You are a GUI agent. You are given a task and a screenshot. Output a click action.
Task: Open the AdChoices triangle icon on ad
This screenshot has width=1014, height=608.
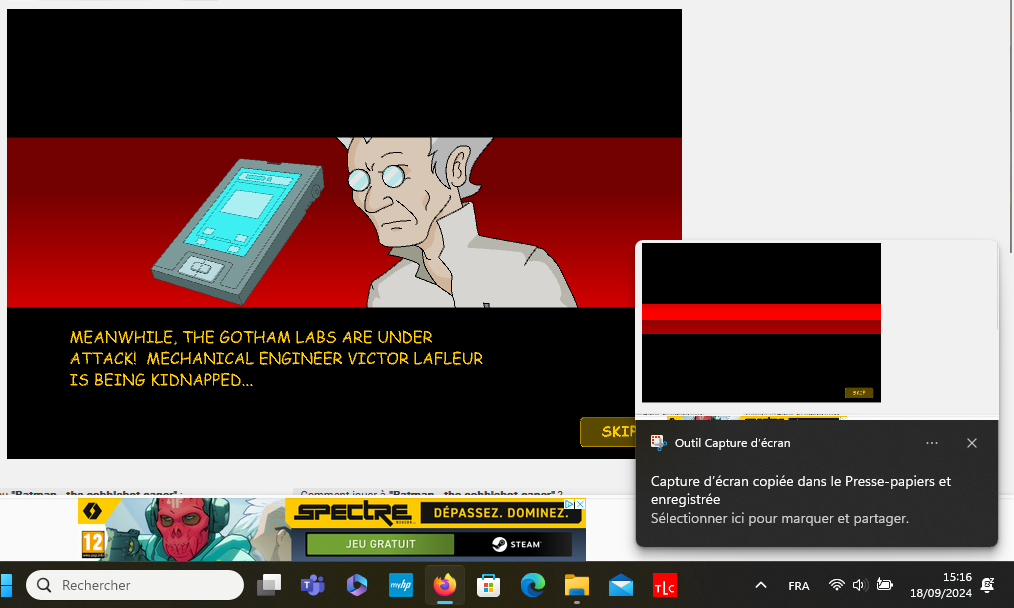(x=570, y=504)
